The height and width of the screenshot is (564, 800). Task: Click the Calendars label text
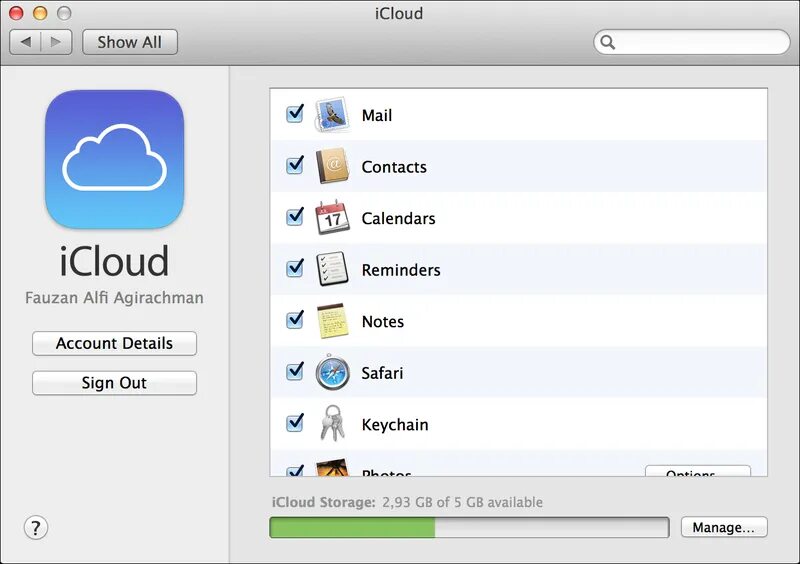coord(398,218)
